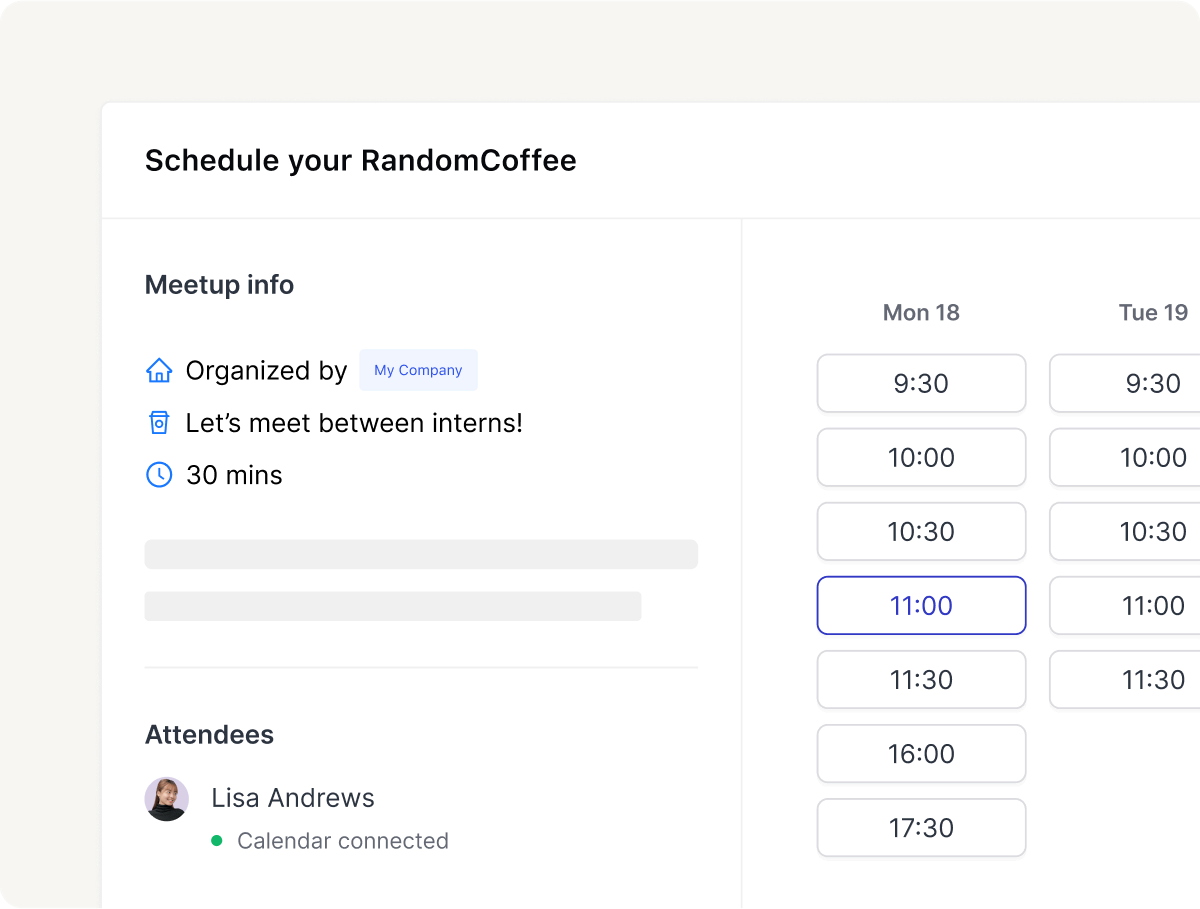Click the Tue 19 column header
Screen dimensions: 1200x909
pos(1153,313)
